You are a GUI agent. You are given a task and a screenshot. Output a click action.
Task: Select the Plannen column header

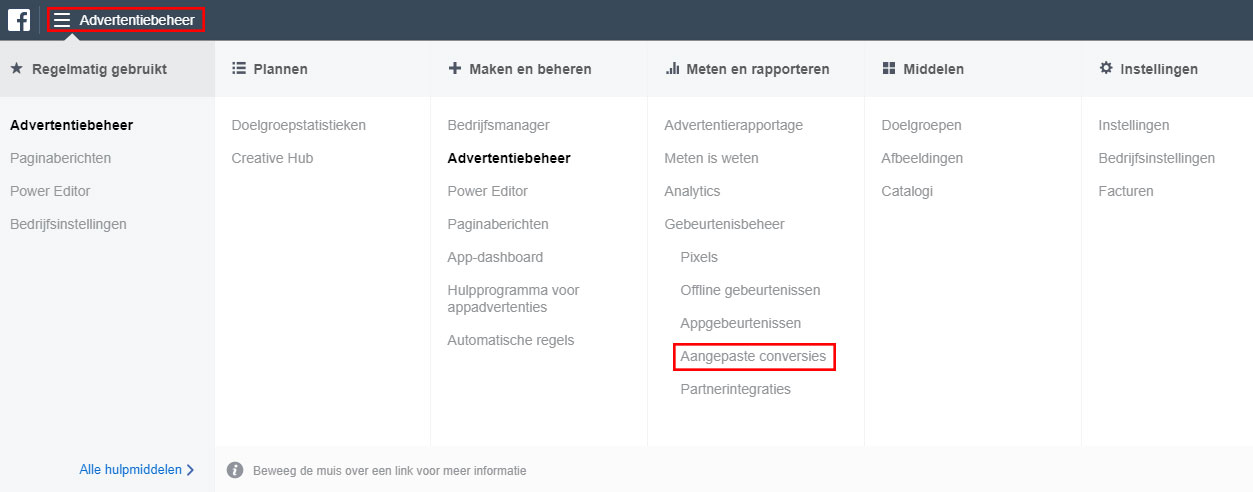coord(281,69)
